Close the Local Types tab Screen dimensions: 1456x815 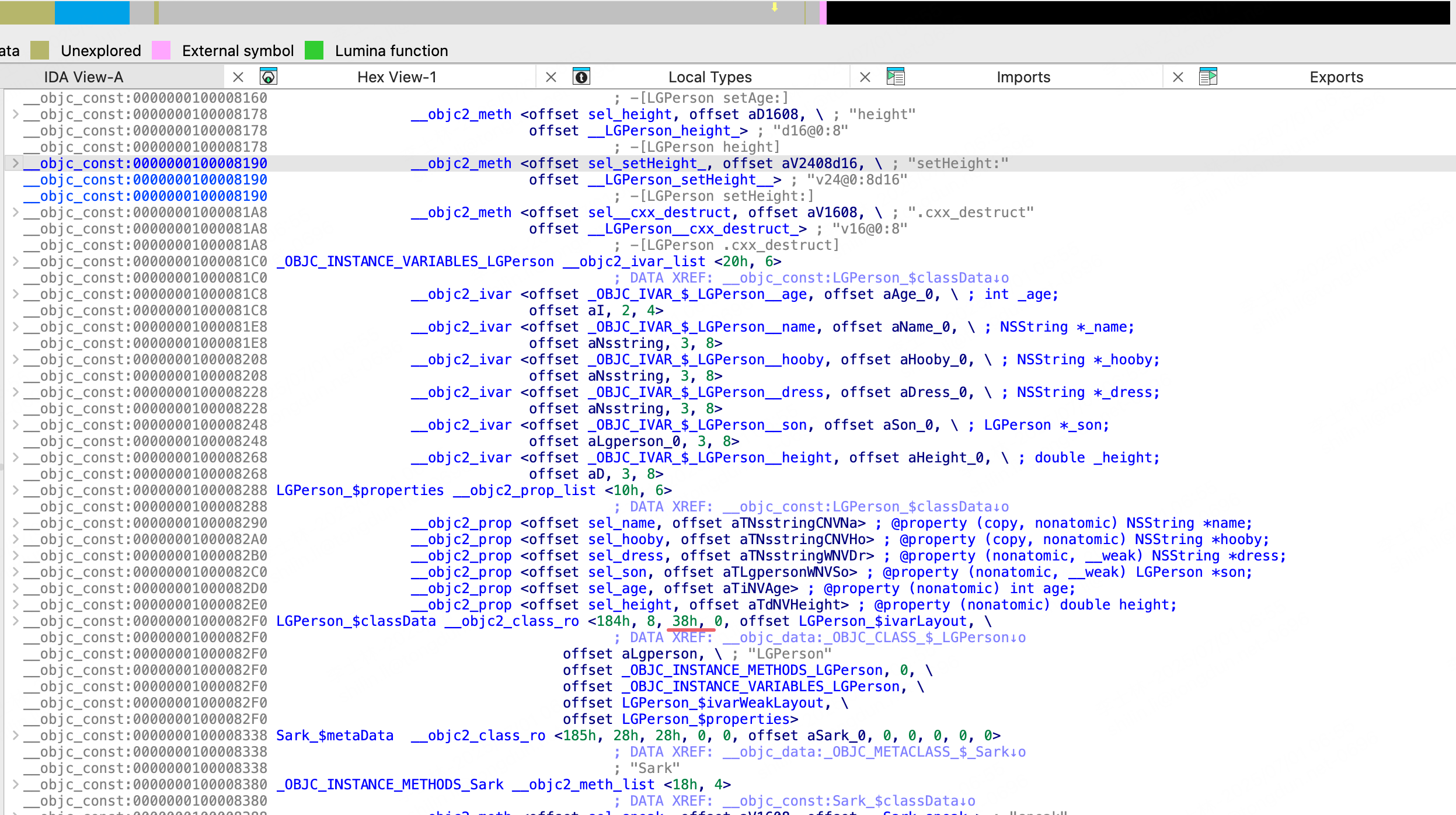(x=865, y=77)
